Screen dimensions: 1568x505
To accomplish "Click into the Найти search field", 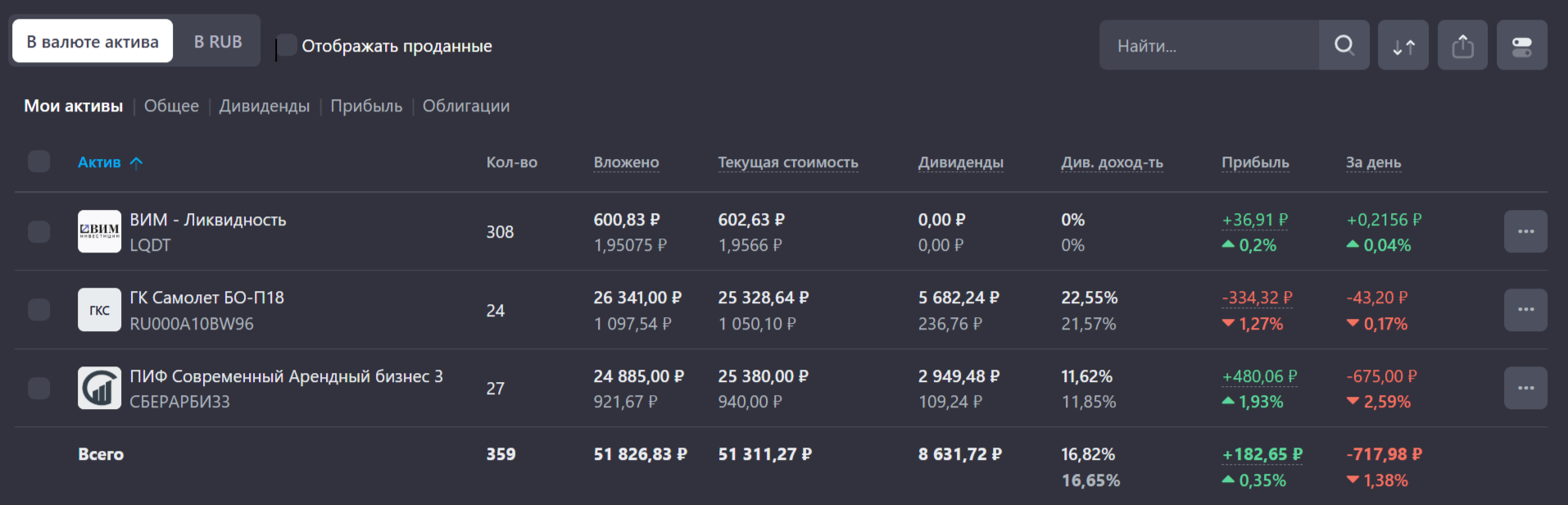I will [x=1208, y=46].
